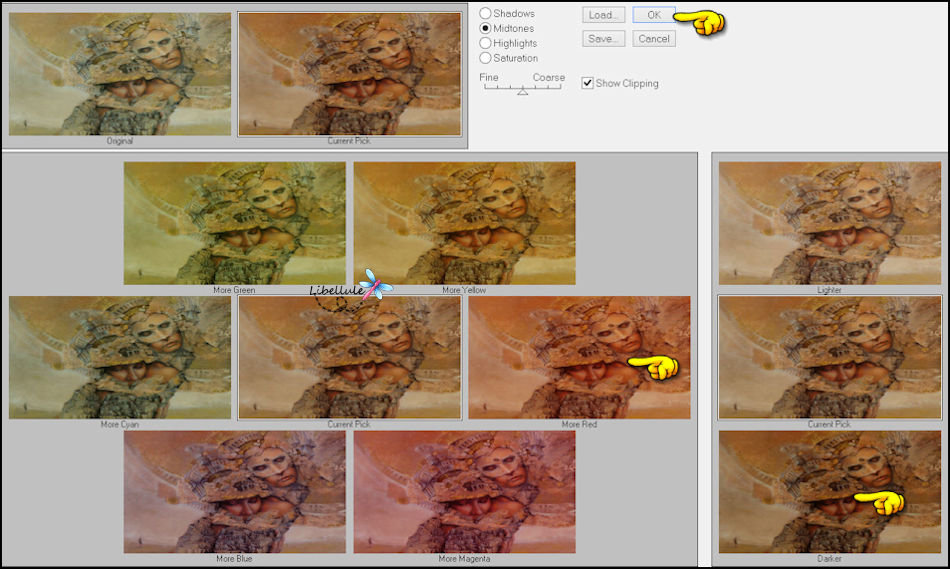Viewport: 950px width, 569px height.
Task: Select the Midtones radio button
Action: pyautogui.click(x=485, y=28)
